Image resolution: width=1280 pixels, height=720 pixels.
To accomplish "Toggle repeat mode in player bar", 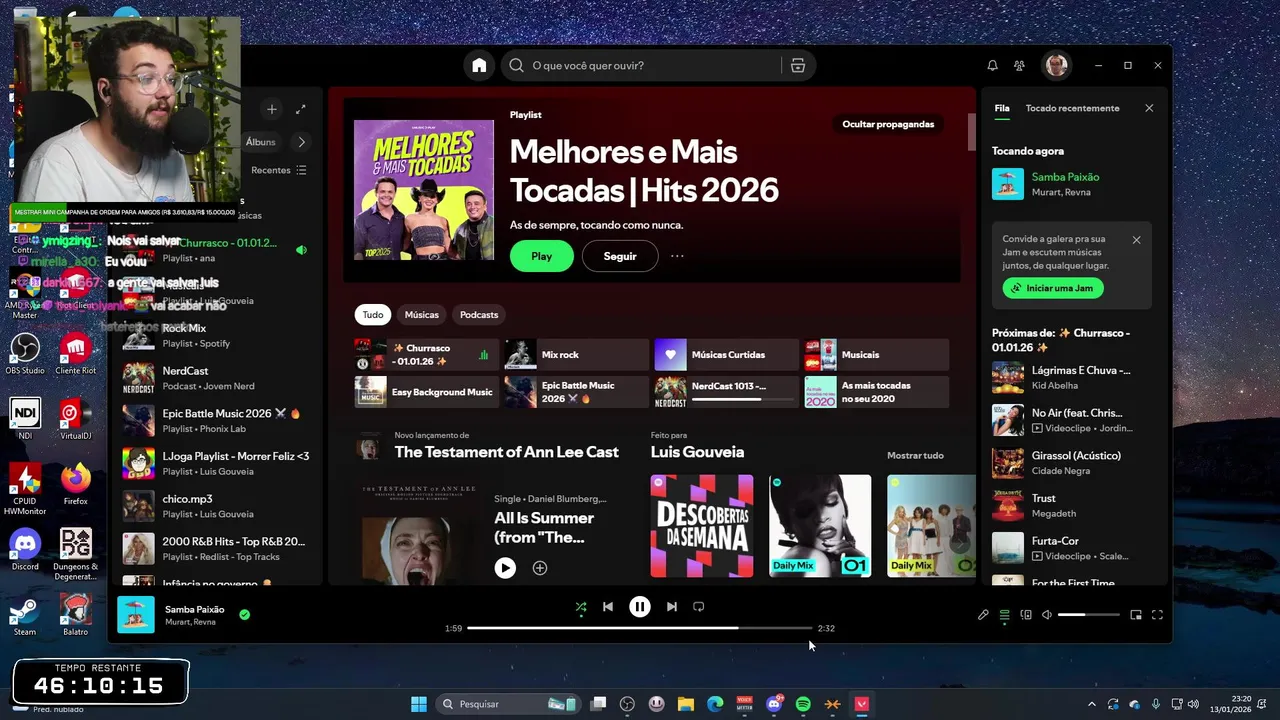I will [x=699, y=606].
